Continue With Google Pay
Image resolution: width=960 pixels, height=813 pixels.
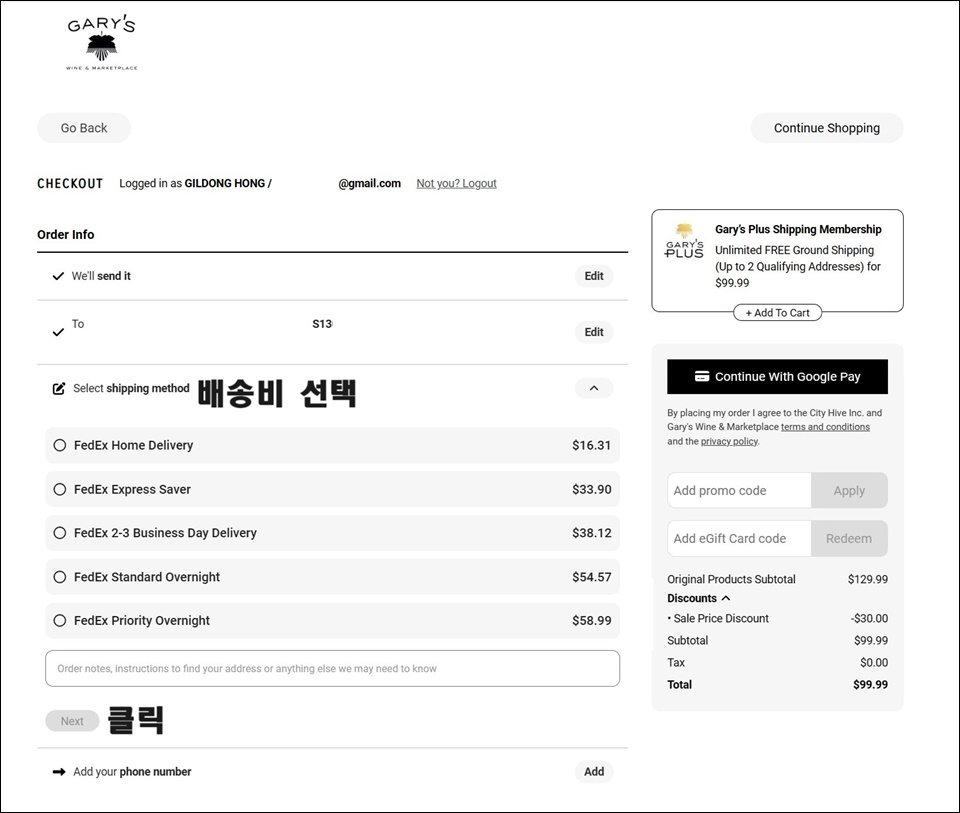coord(778,377)
